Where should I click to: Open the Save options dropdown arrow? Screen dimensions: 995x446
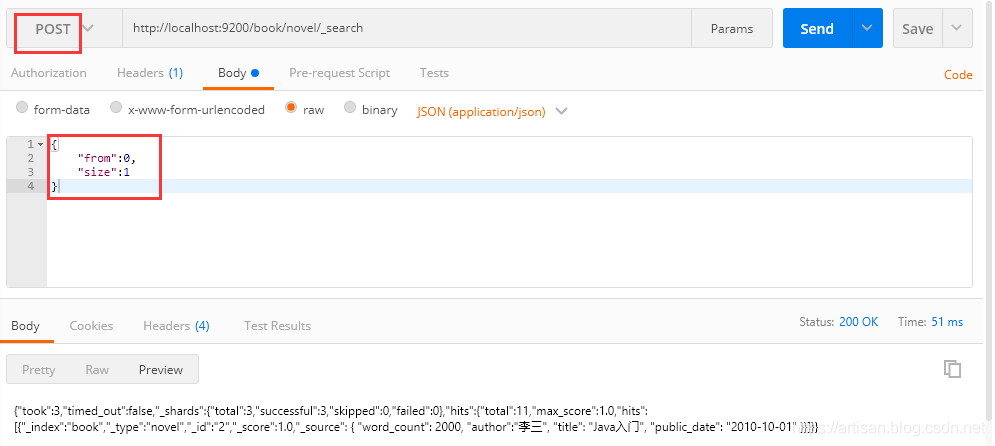tap(957, 29)
